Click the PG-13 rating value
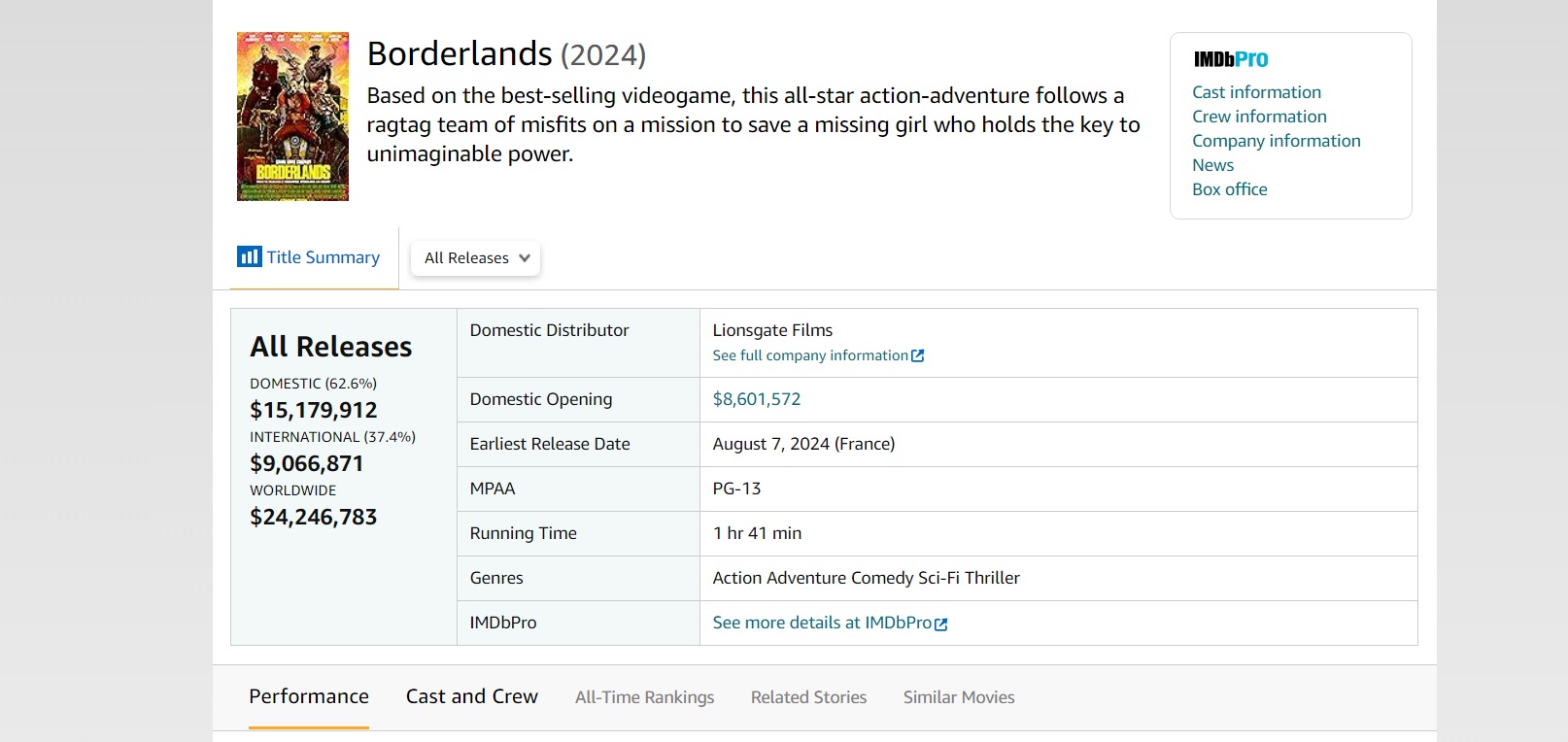The image size is (1568, 742). (737, 489)
